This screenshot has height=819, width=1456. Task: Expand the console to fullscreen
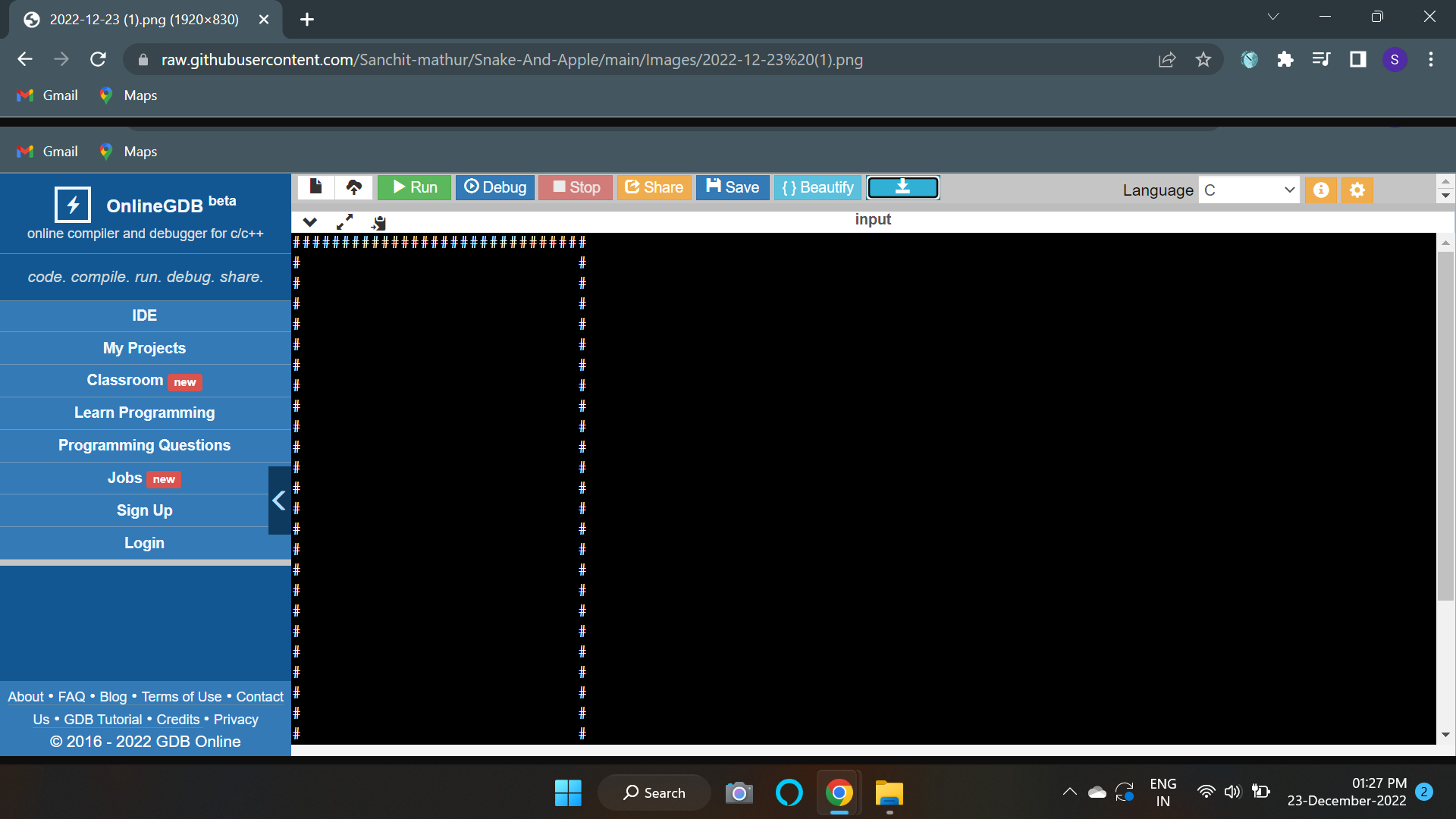pos(344,222)
